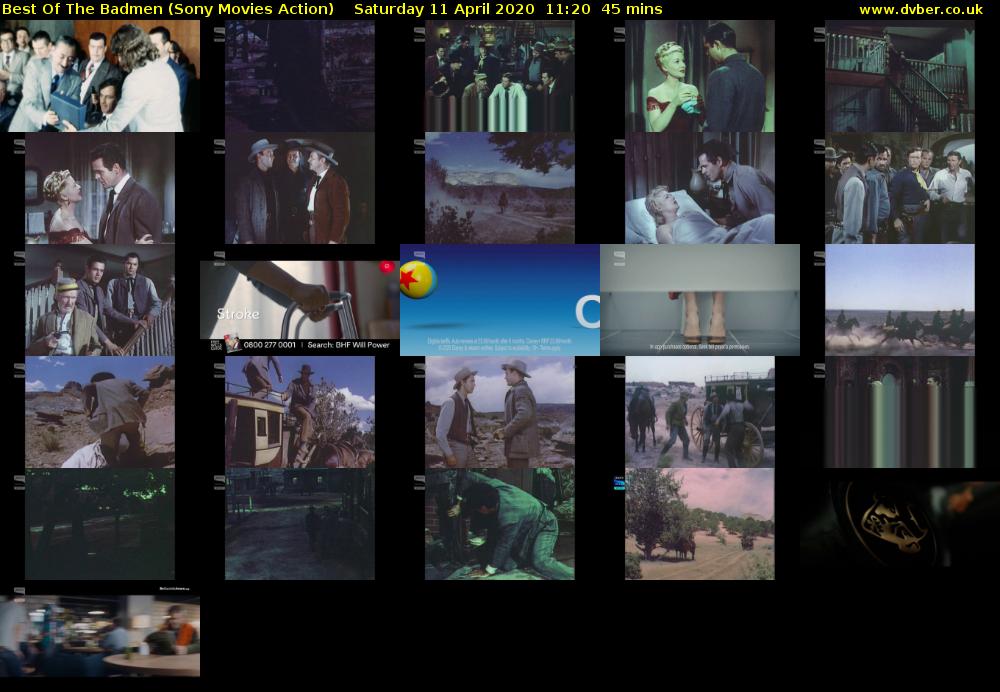This screenshot has width=1000, height=692.
Task: Click the phone number "0800 277 0001"
Action: [x=270, y=345]
